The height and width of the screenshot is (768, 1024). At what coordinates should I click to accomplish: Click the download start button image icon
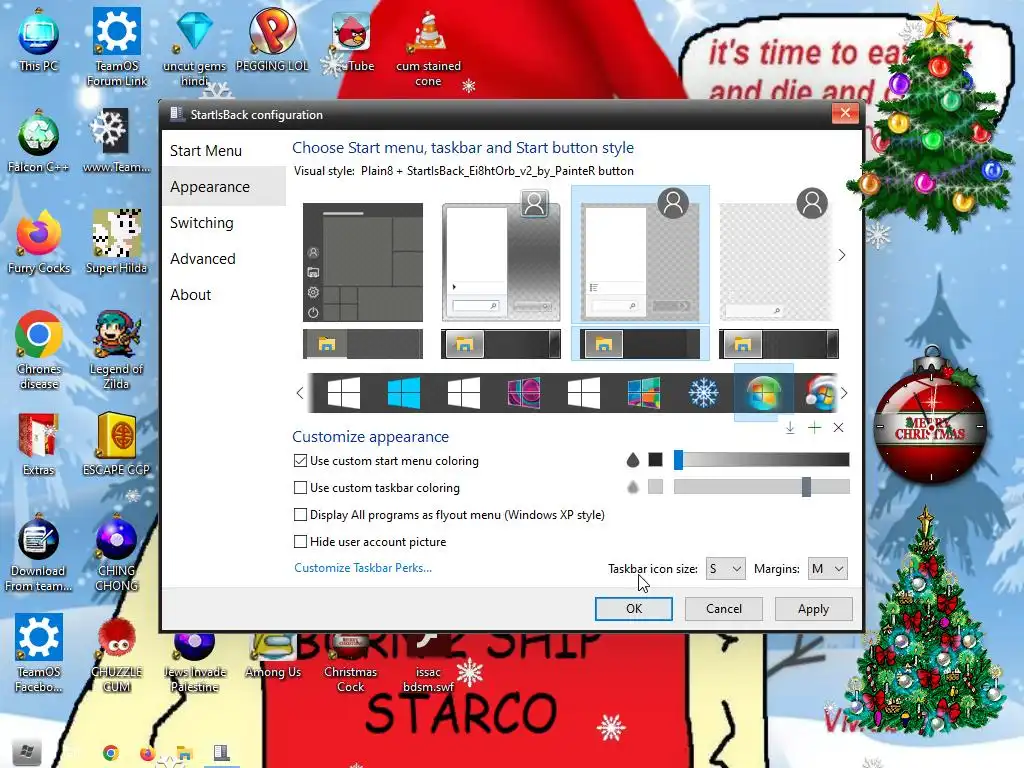pyautogui.click(x=790, y=428)
